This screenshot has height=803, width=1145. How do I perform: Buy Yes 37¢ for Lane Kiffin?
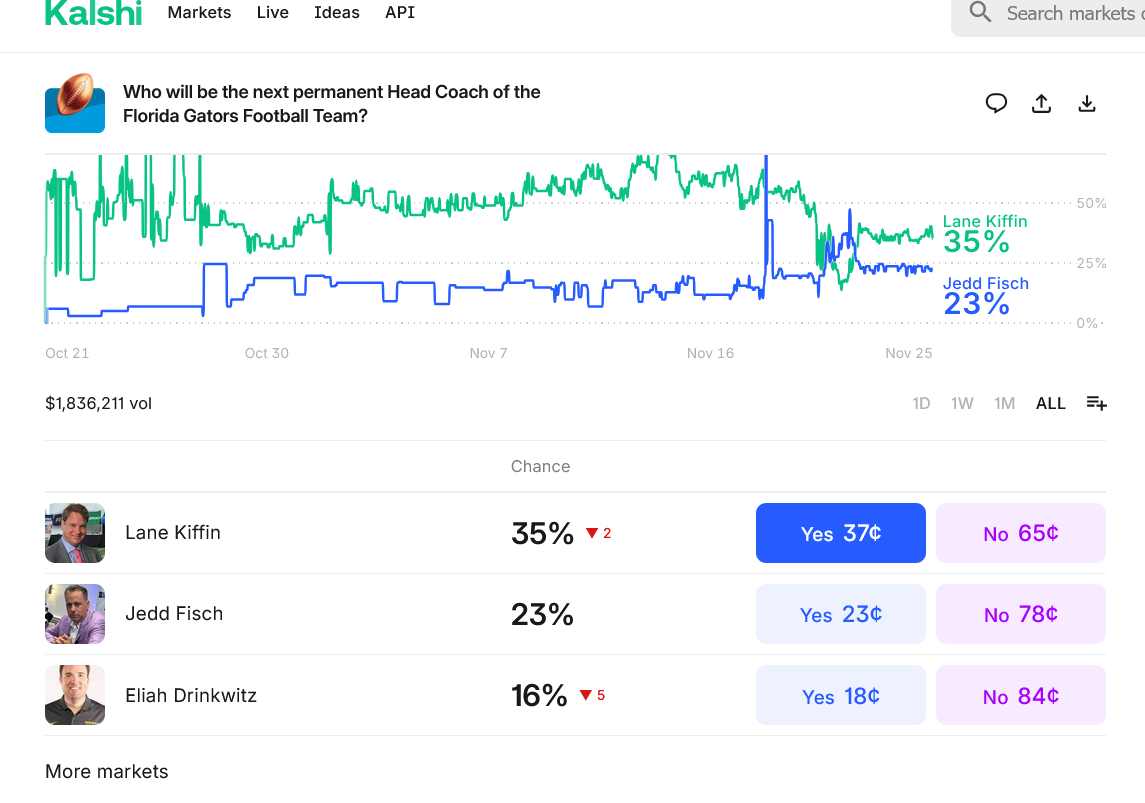click(x=840, y=533)
